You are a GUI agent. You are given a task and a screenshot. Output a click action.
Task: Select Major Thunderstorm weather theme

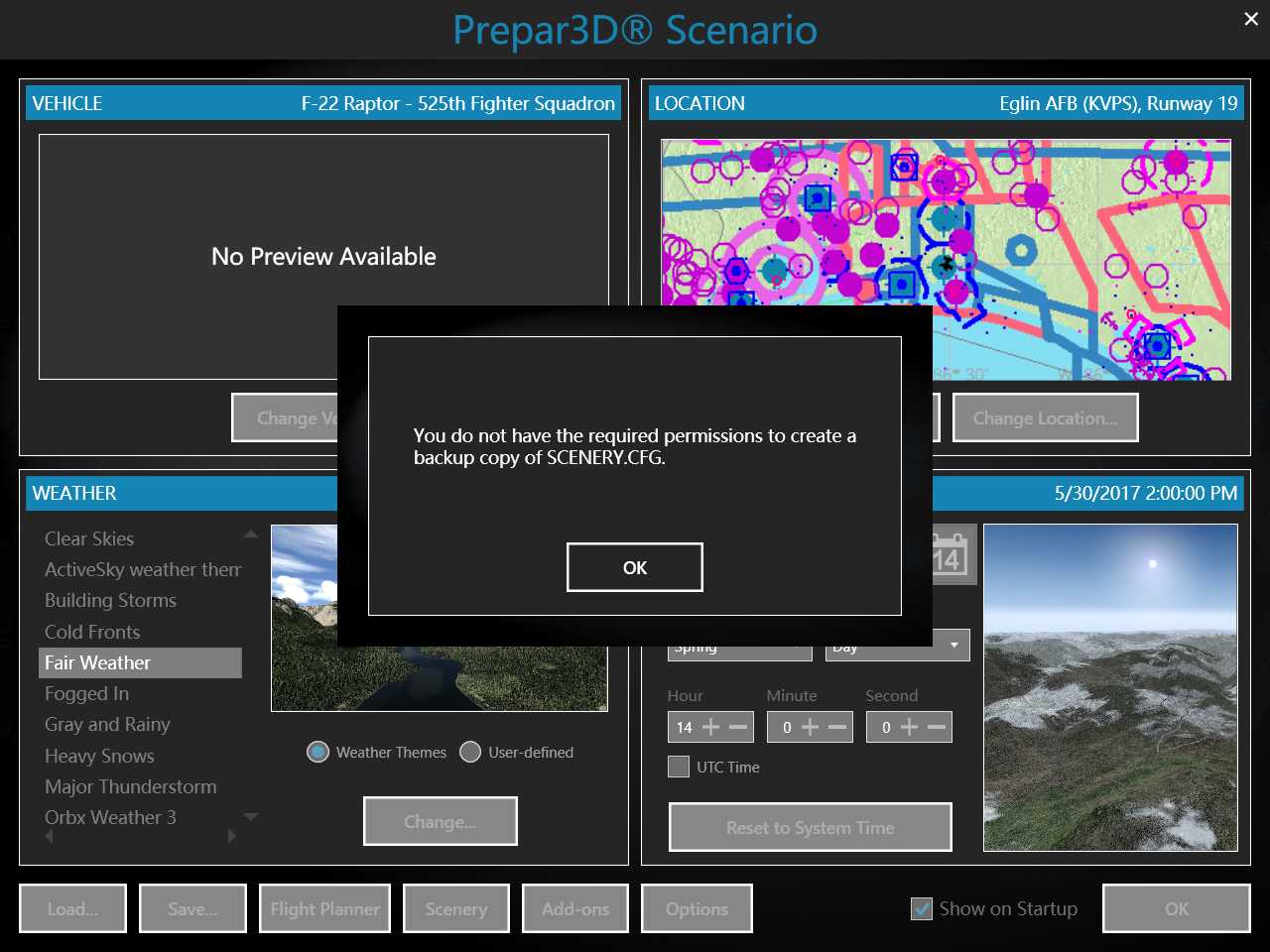click(130, 786)
